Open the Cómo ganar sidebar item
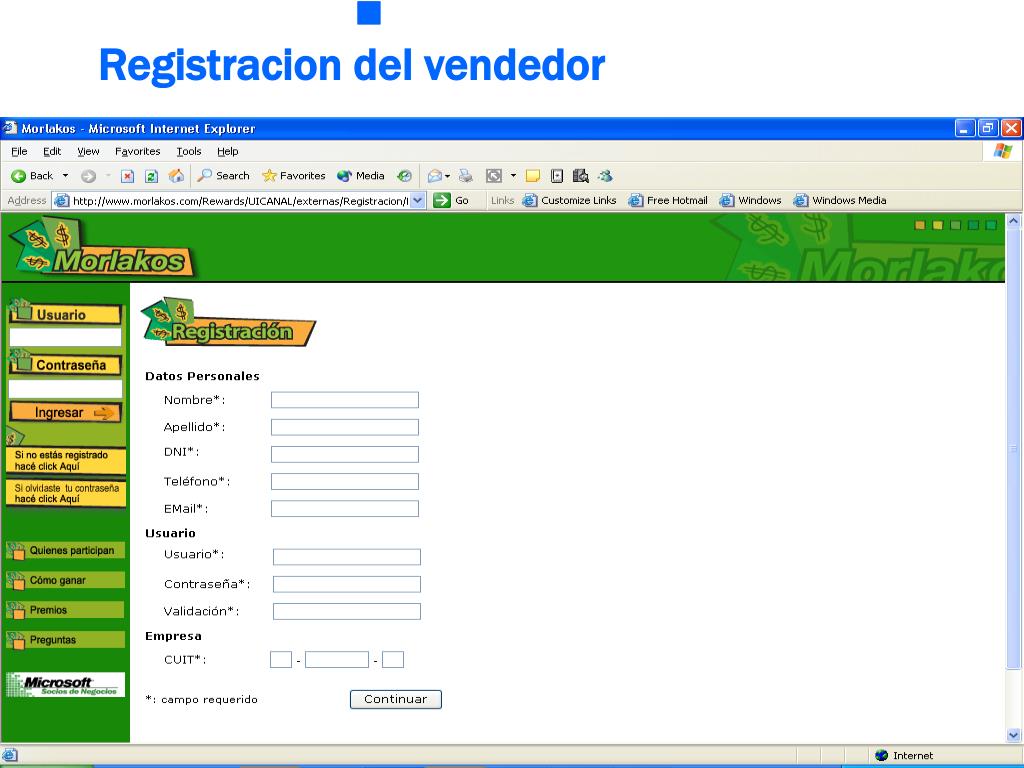Viewport: 1024px width, 768px height. pyautogui.click(x=65, y=580)
